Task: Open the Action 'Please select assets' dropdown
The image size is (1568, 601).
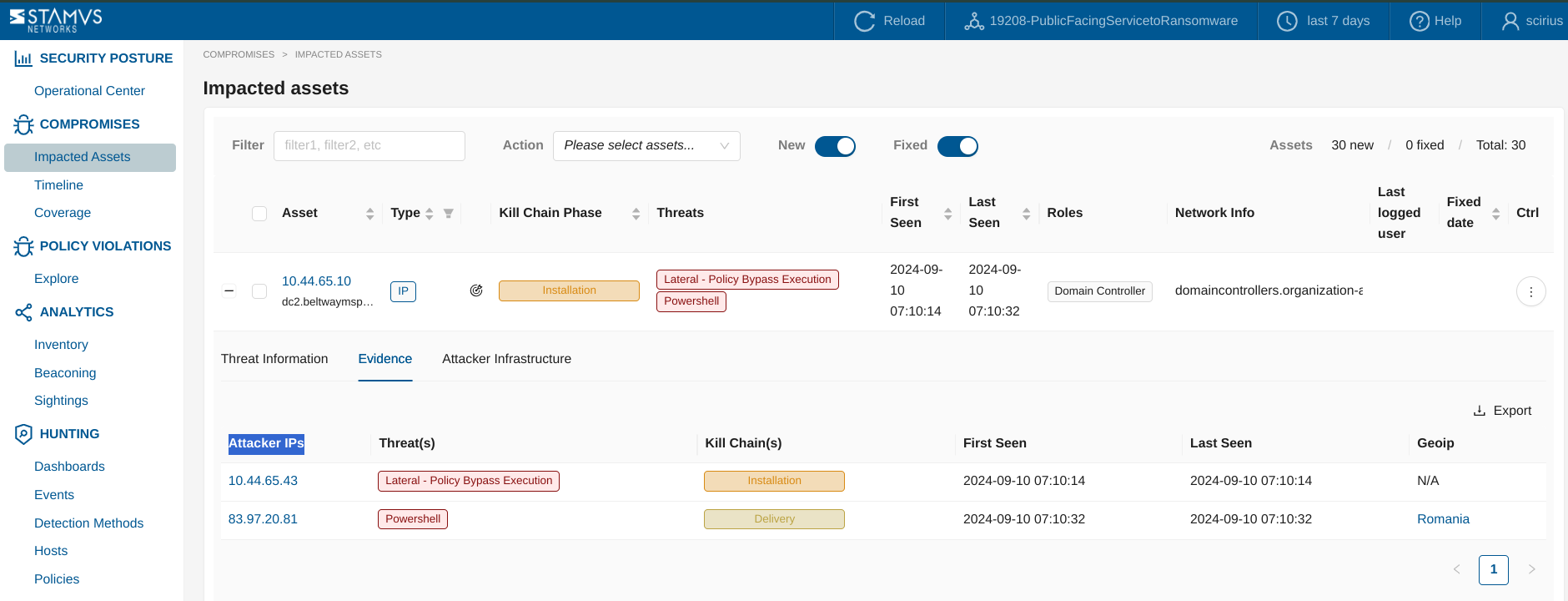Action: click(x=646, y=146)
